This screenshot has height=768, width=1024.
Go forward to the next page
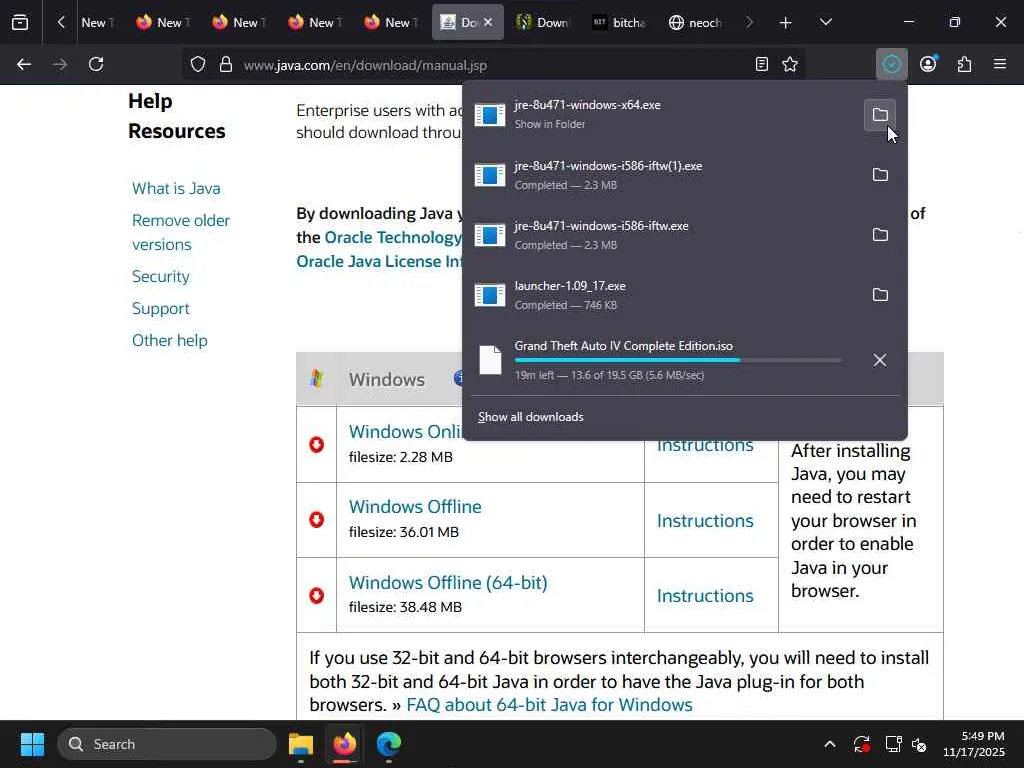coord(60,64)
